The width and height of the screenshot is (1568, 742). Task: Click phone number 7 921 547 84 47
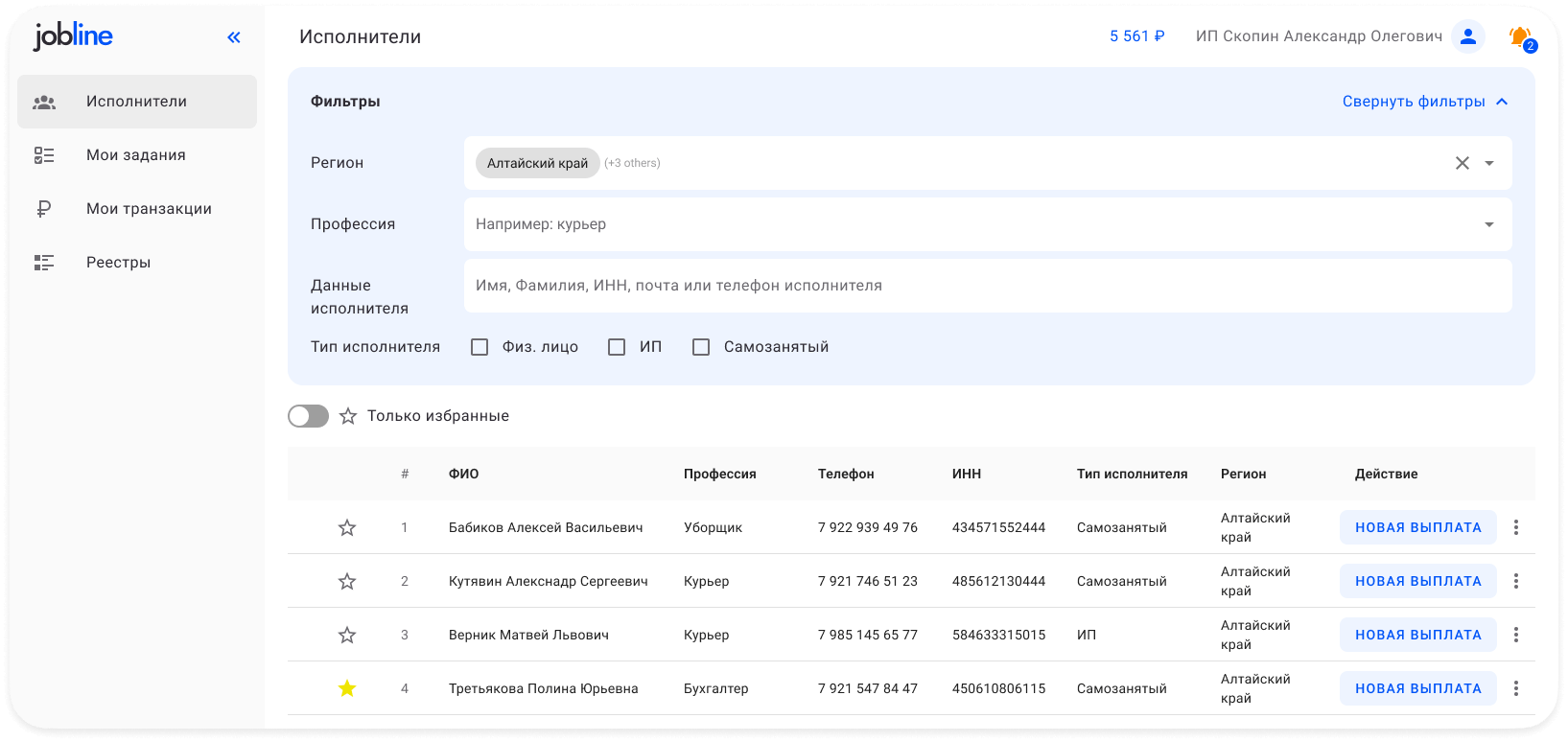pos(868,688)
